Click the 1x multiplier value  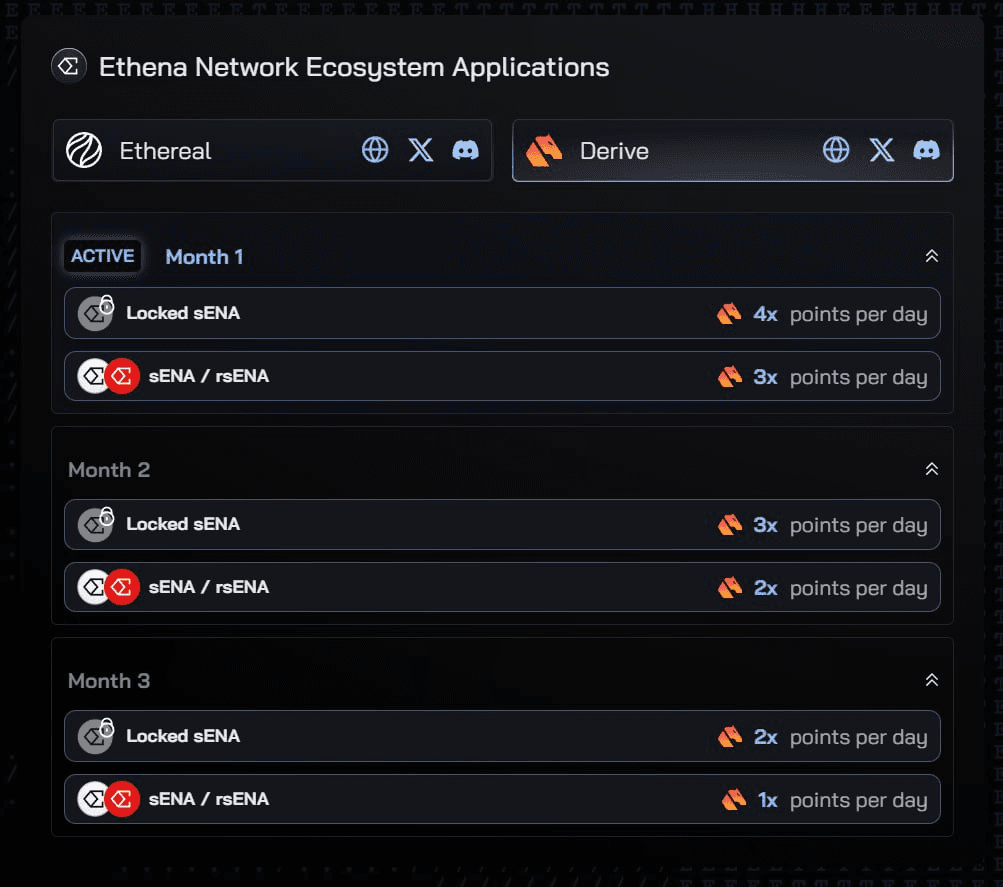768,800
